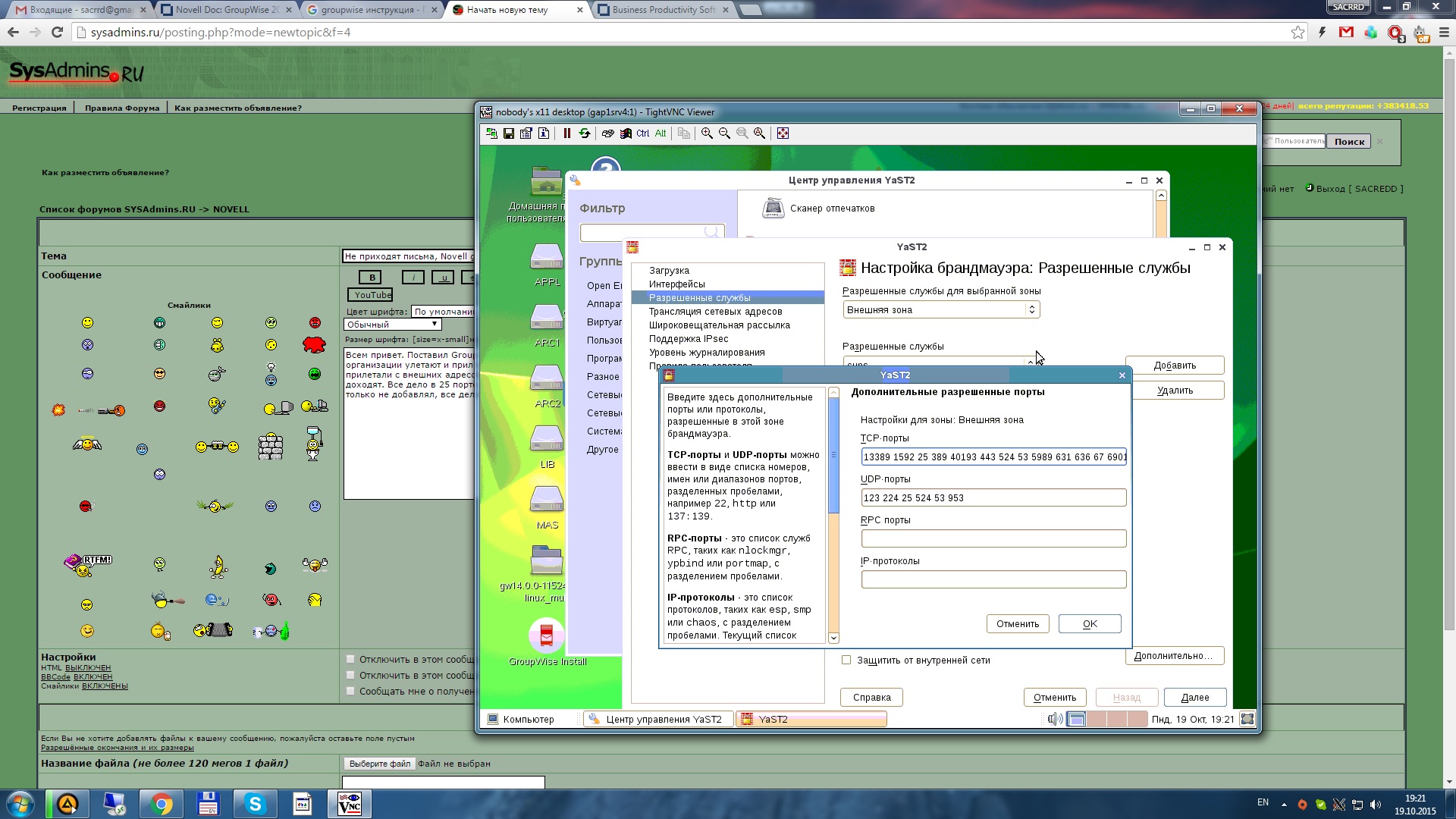Select 'Трансляция сетевых адресов' item
Image resolution: width=1456 pixels, height=819 pixels.
(x=715, y=312)
